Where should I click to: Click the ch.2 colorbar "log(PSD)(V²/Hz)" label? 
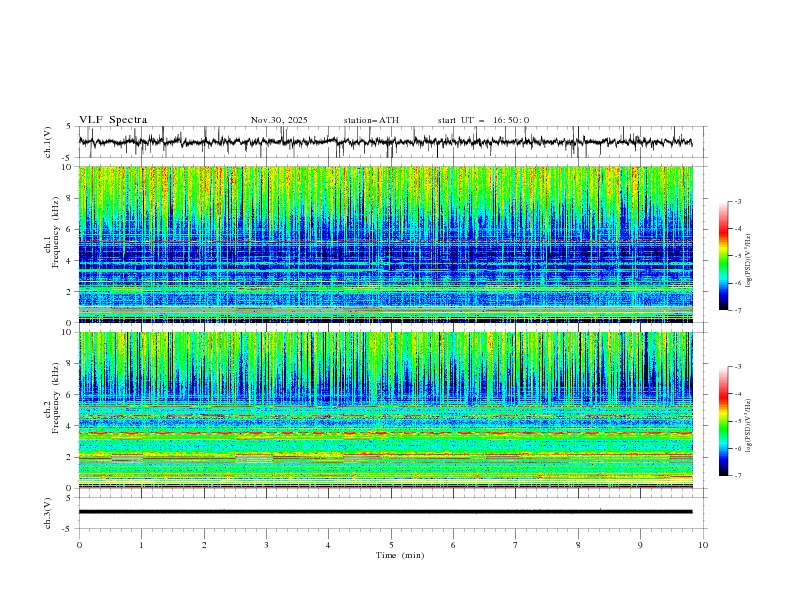click(748, 426)
